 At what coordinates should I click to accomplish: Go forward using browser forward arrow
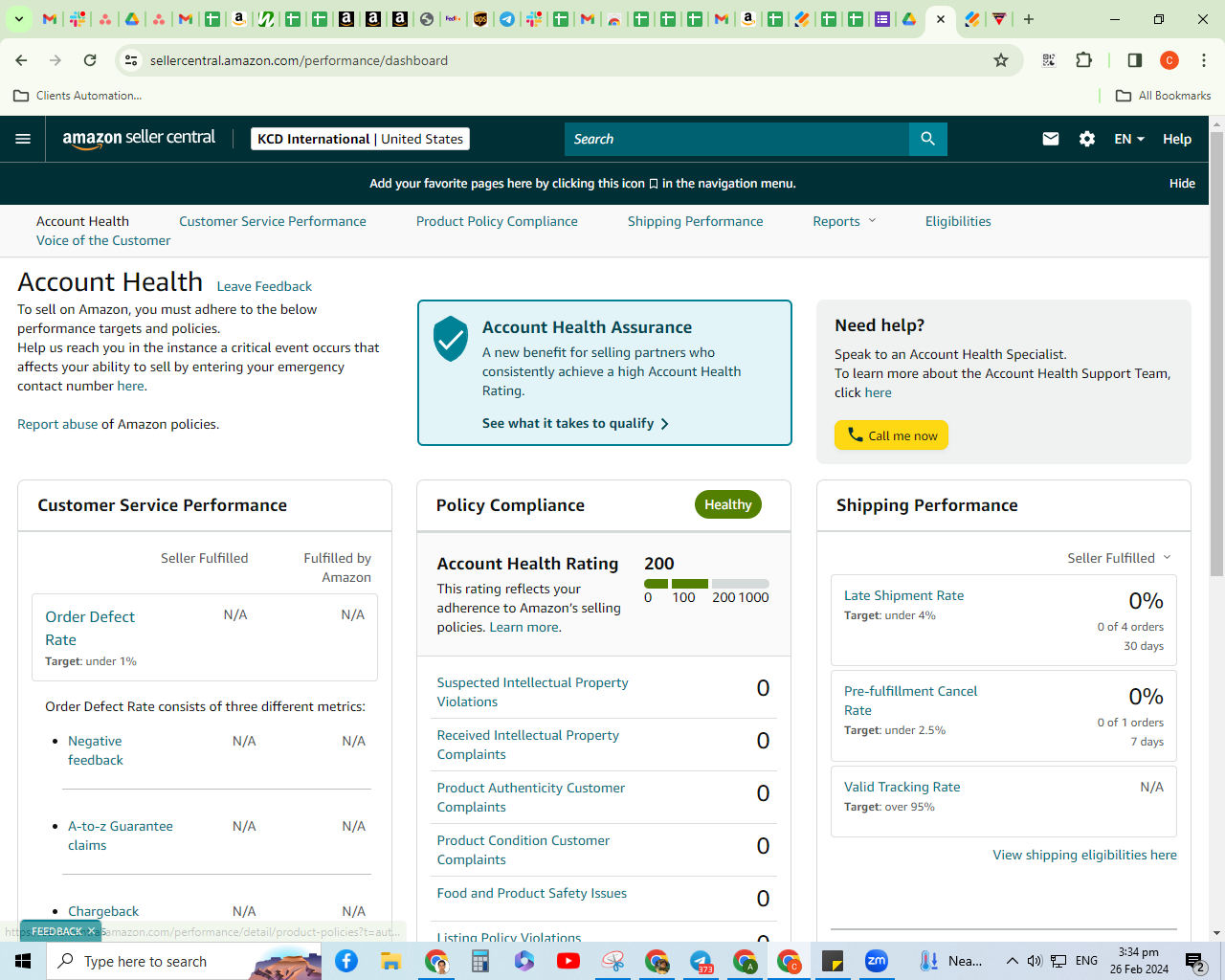(56, 60)
